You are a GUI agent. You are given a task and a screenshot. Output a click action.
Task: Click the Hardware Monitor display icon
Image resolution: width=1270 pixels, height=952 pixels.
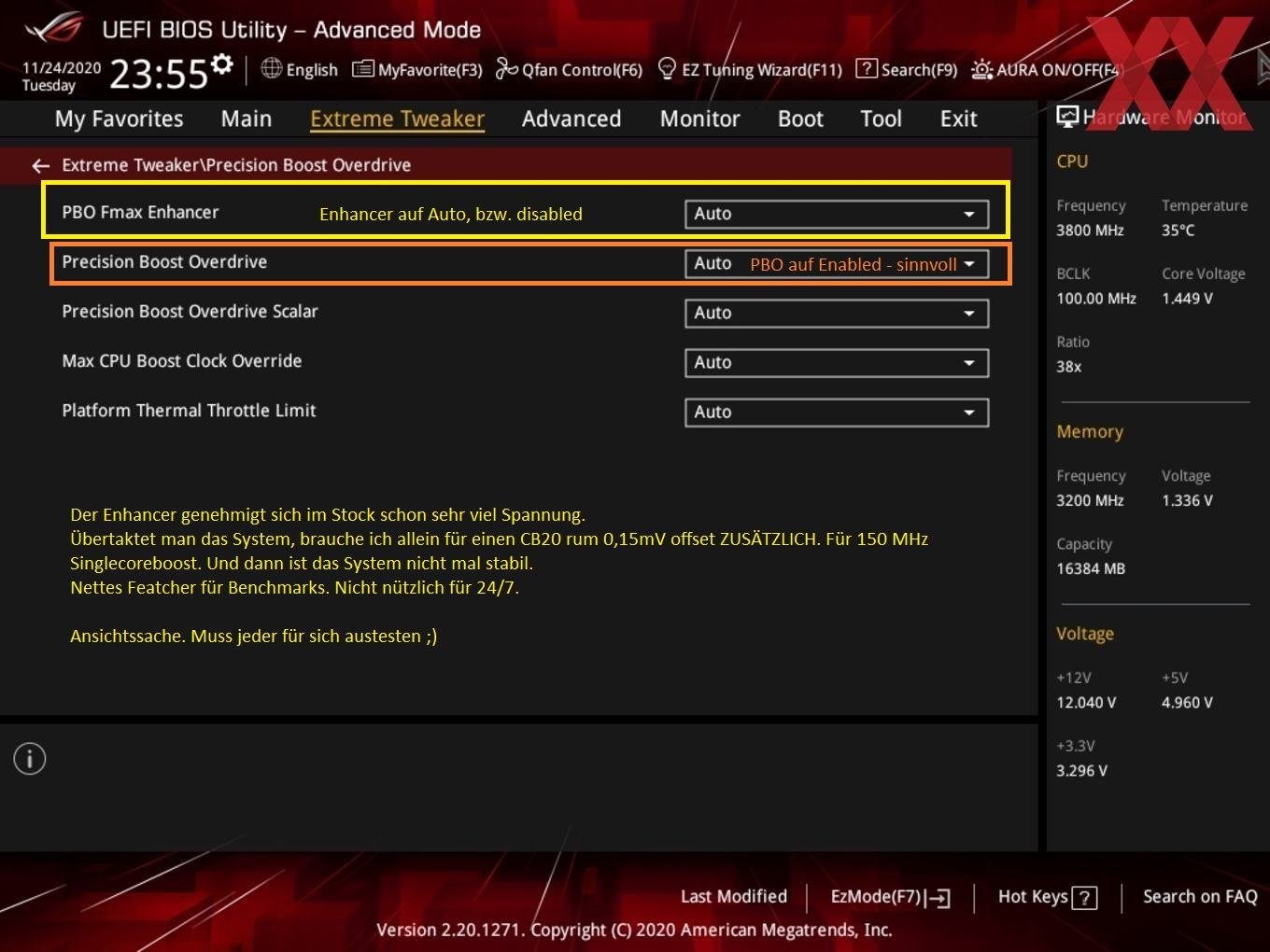click(1067, 117)
